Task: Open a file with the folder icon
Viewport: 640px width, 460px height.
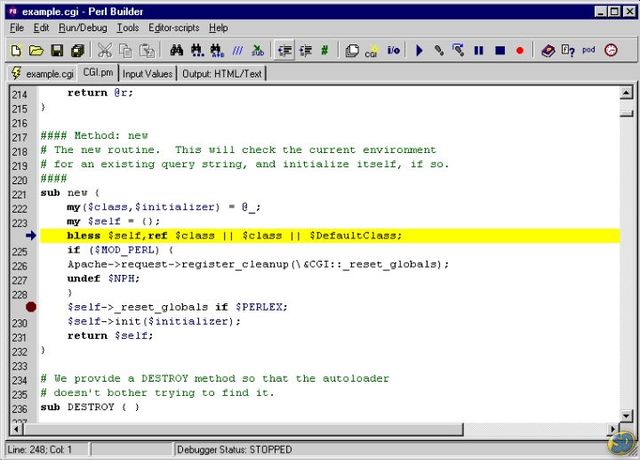Action: [x=36, y=51]
